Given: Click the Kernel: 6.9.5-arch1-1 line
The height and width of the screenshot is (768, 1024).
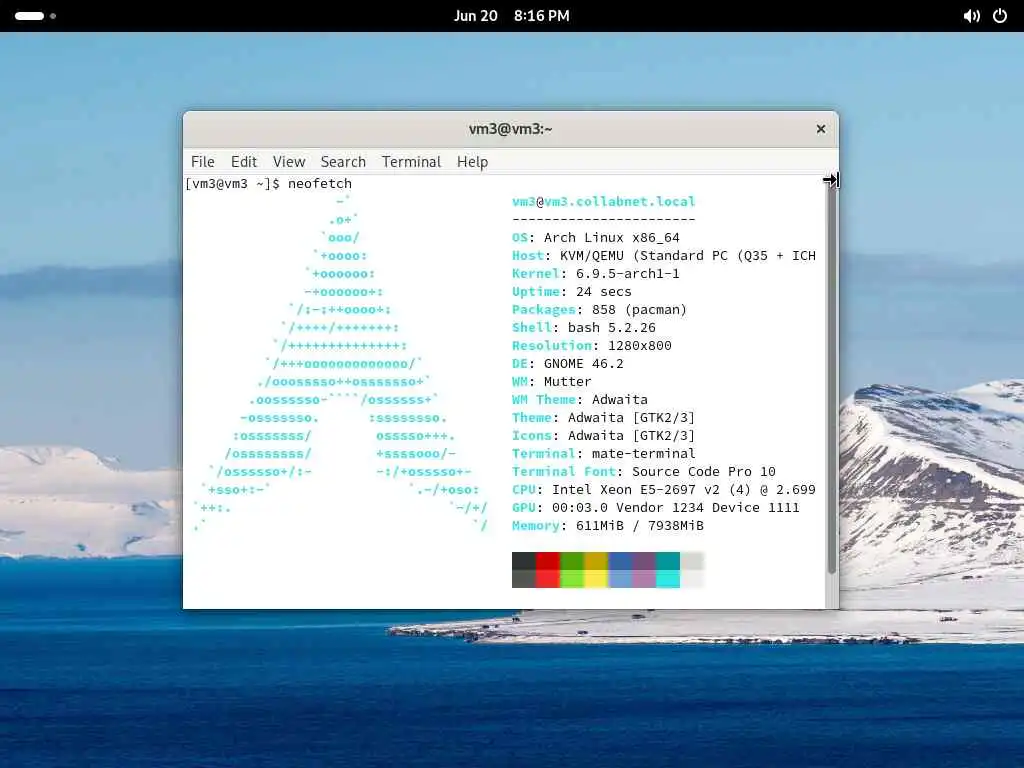Looking at the screenshot, I should click(x=596, y=274).
